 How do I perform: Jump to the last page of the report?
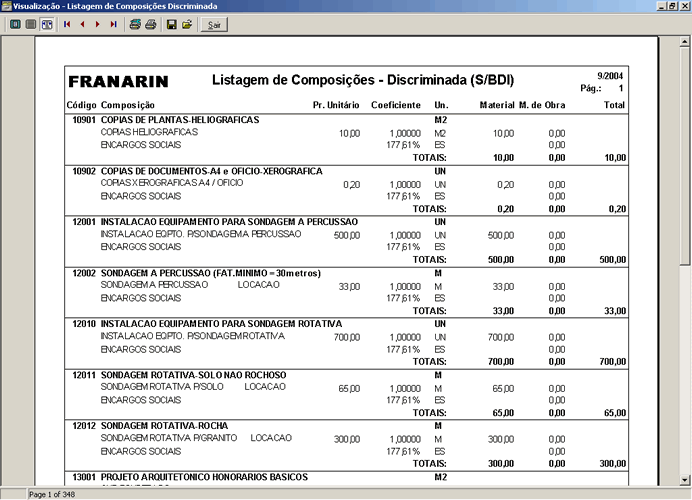(x=113, y=24)
